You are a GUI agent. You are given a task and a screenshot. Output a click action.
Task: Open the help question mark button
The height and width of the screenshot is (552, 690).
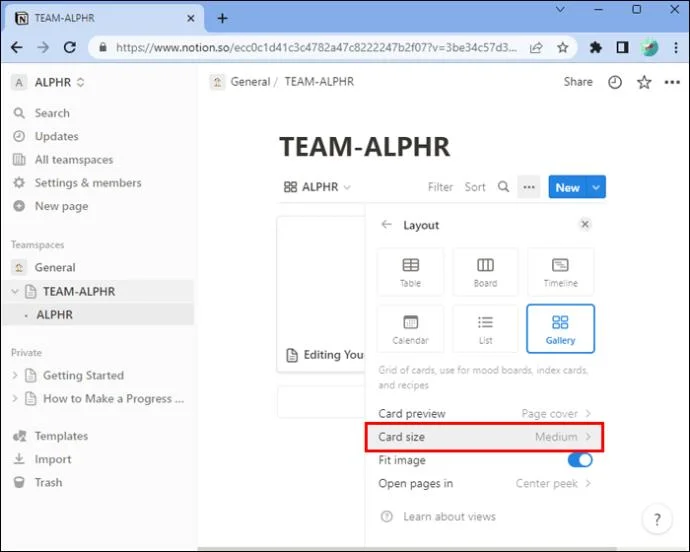click(657, 519)
